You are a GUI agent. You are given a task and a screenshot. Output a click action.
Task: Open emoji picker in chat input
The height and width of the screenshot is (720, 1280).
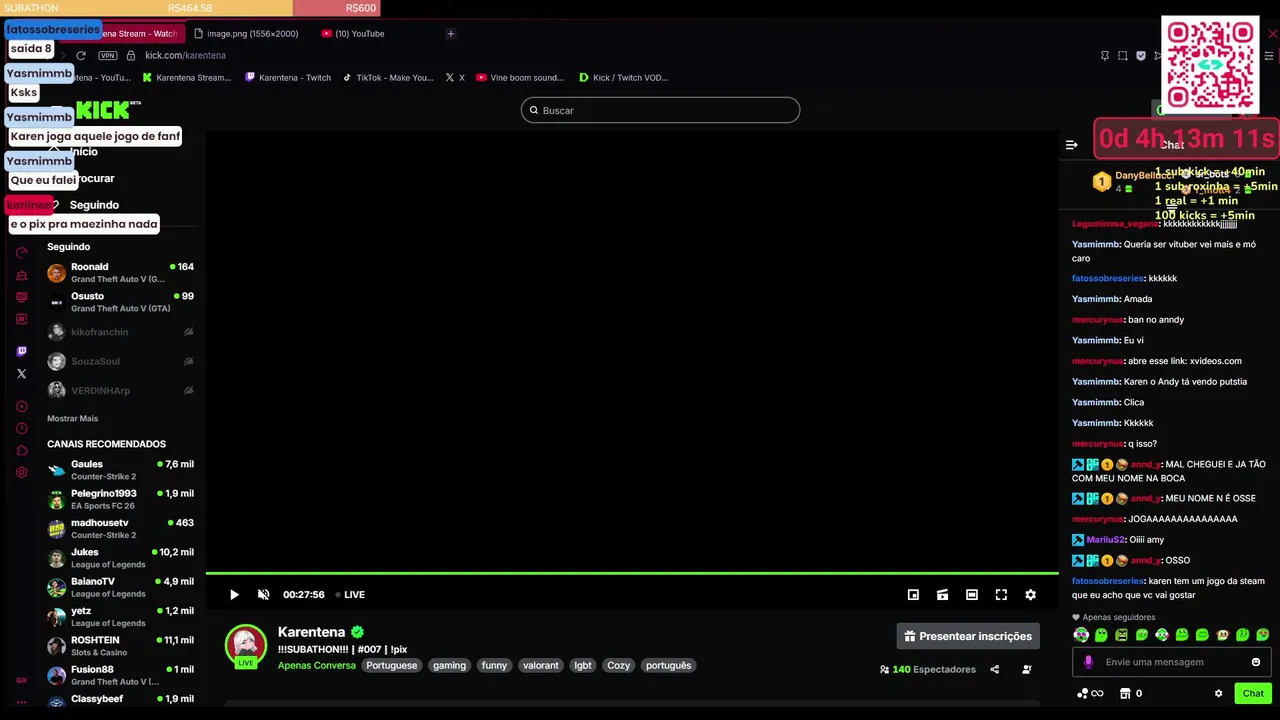pyautogui.click(x=1256, y=662)
